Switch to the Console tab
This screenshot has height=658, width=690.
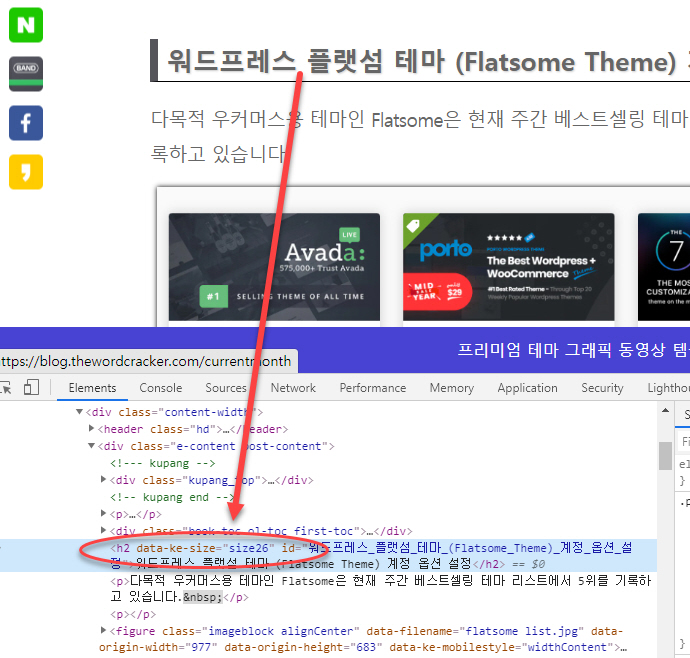(x=161, y=388)
